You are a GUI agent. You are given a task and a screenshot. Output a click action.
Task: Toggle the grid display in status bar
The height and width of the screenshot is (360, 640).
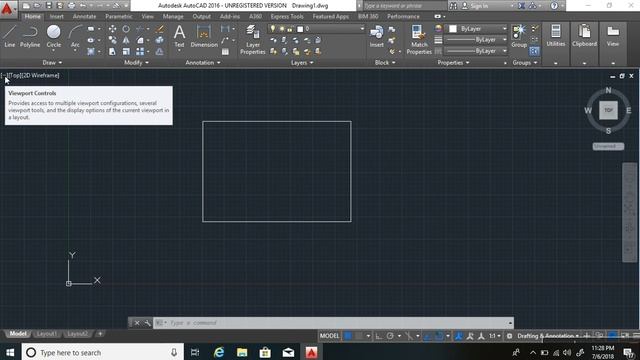[348, 336]
